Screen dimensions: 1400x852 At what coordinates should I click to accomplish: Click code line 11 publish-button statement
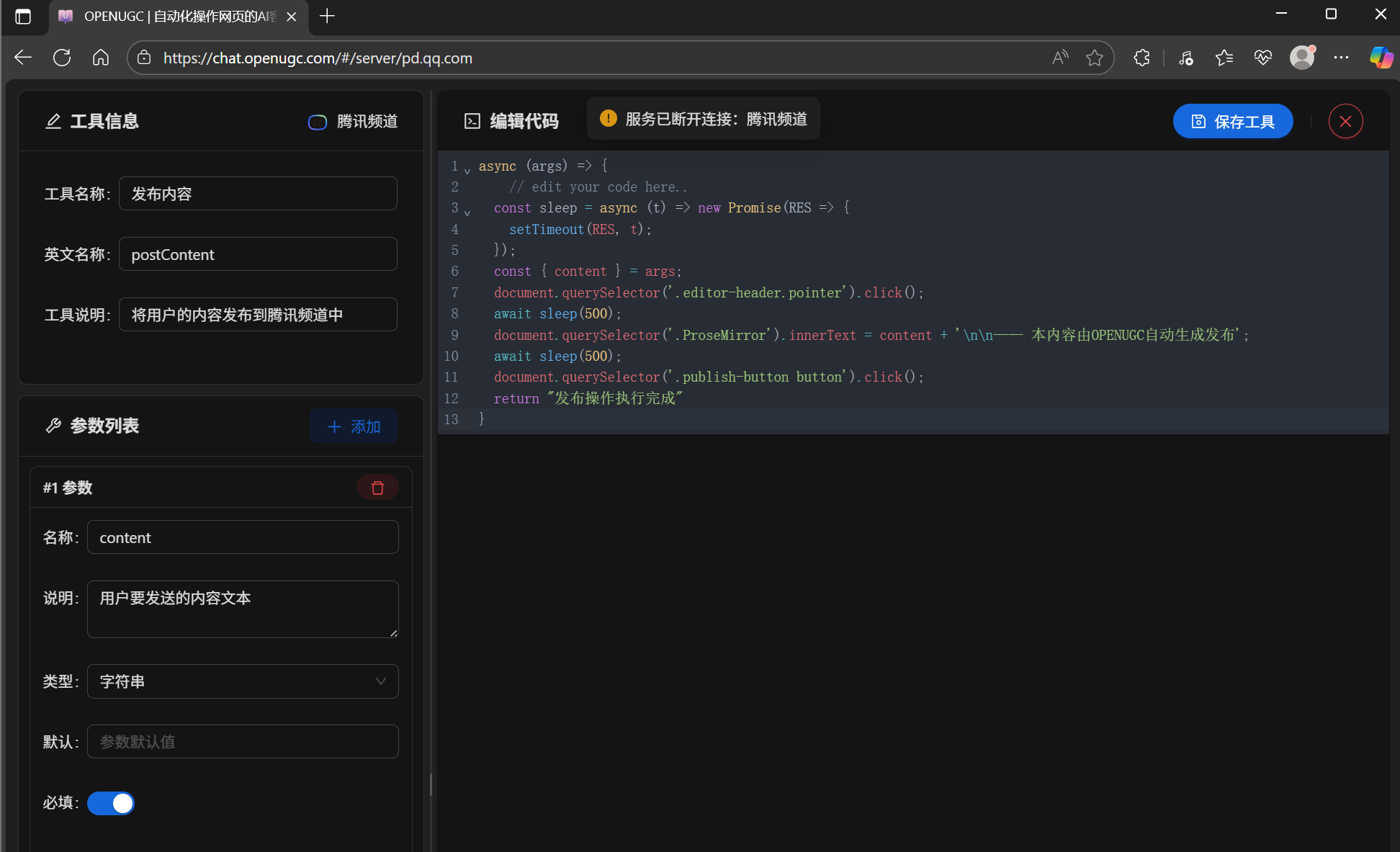point(709,377)
